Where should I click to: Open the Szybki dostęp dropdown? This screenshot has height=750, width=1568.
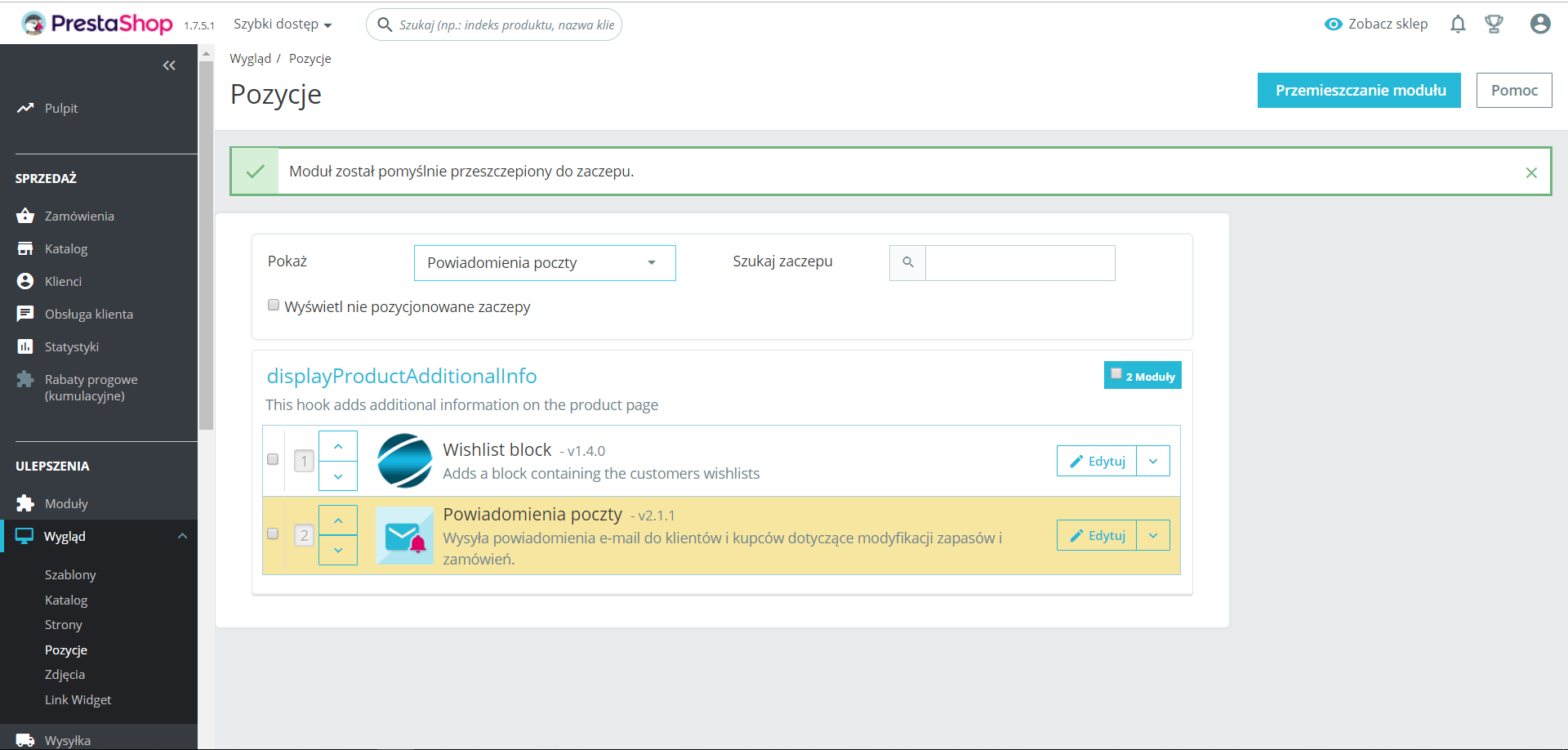pos(283,25)
